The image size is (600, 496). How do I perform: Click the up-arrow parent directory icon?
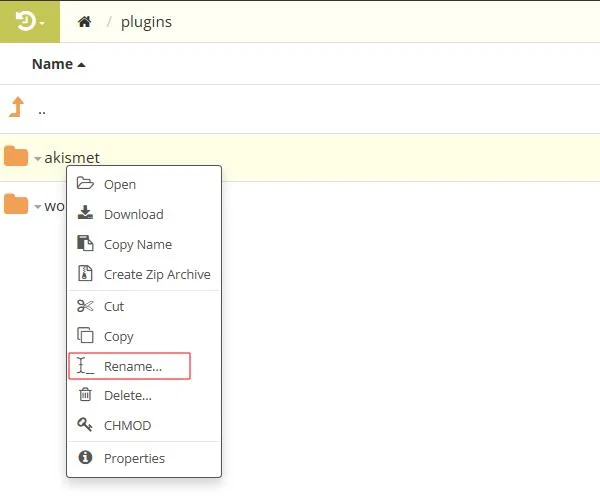click(x=16, y=108)
